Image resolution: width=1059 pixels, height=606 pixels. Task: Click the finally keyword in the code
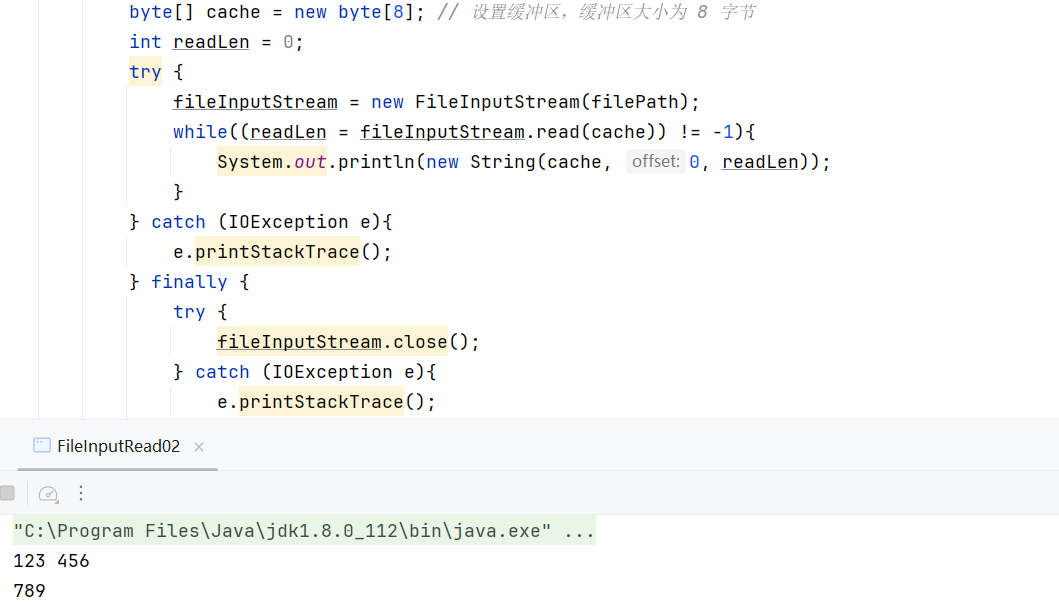[x=189, y=281]
